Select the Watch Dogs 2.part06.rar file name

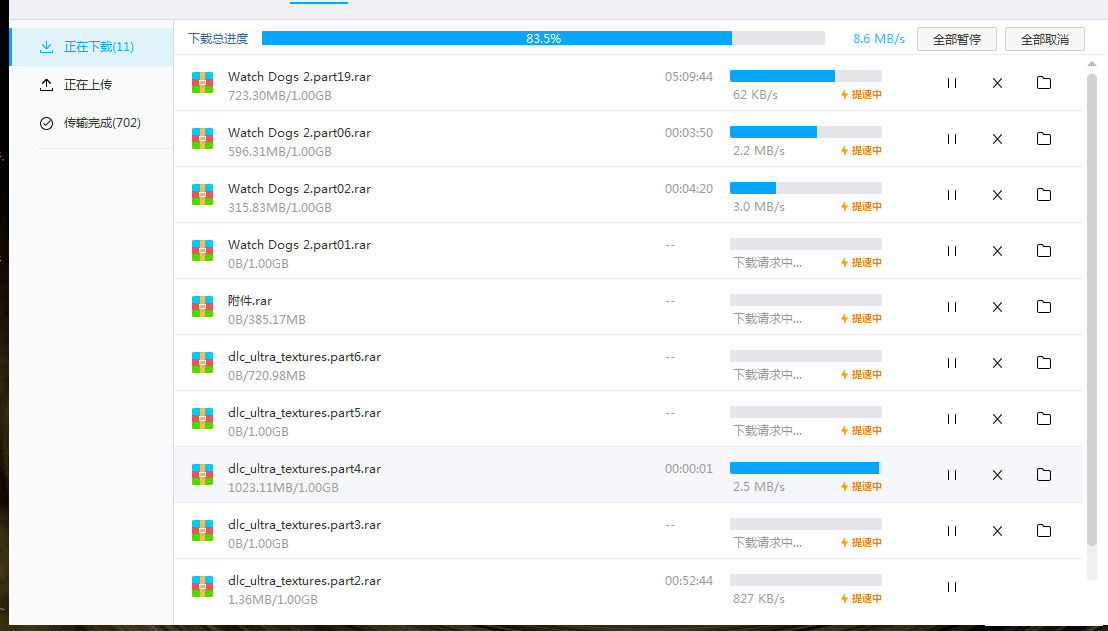[299, 132]
